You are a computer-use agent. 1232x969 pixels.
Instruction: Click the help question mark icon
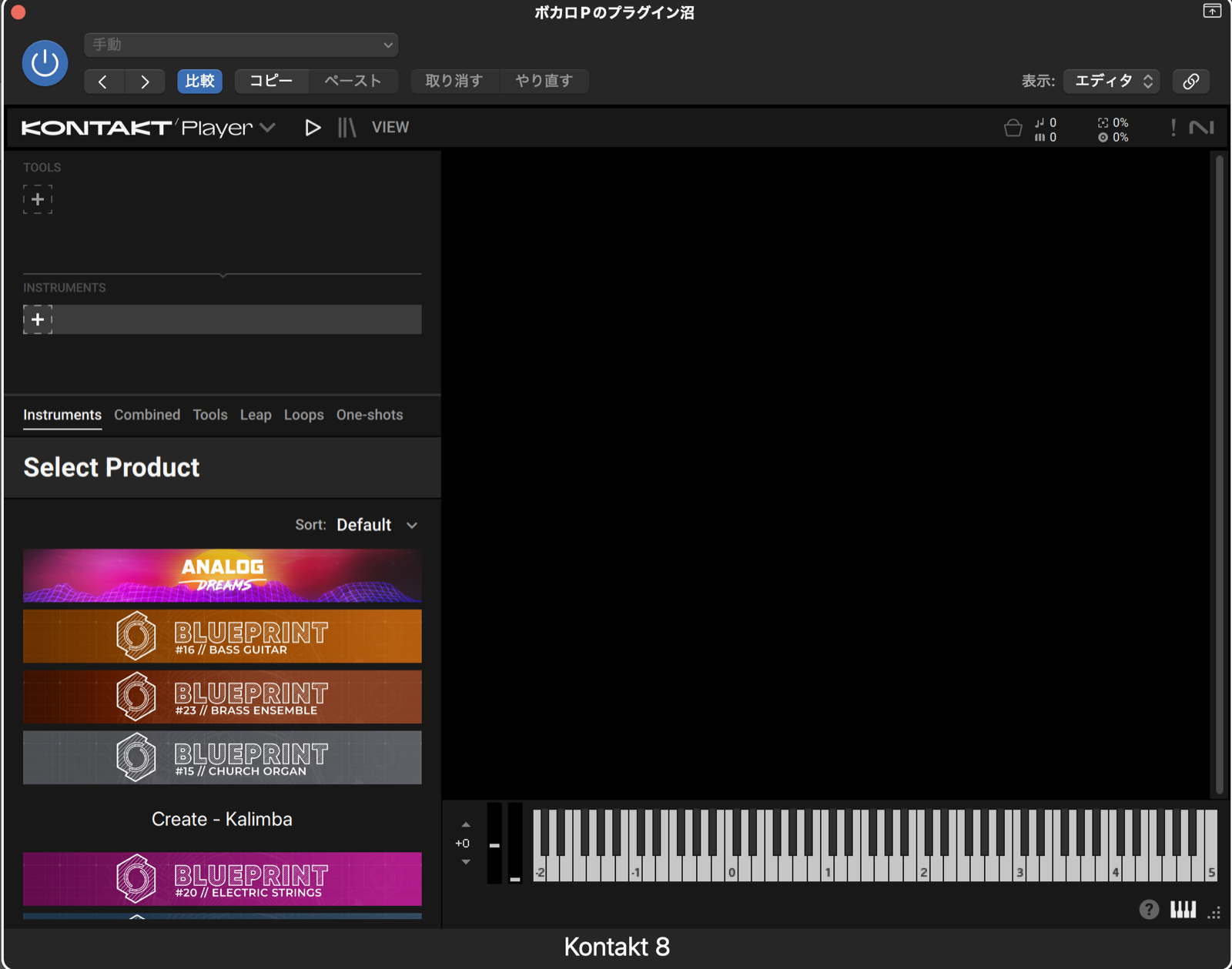pyautogui.click(x=1149, y=911)
